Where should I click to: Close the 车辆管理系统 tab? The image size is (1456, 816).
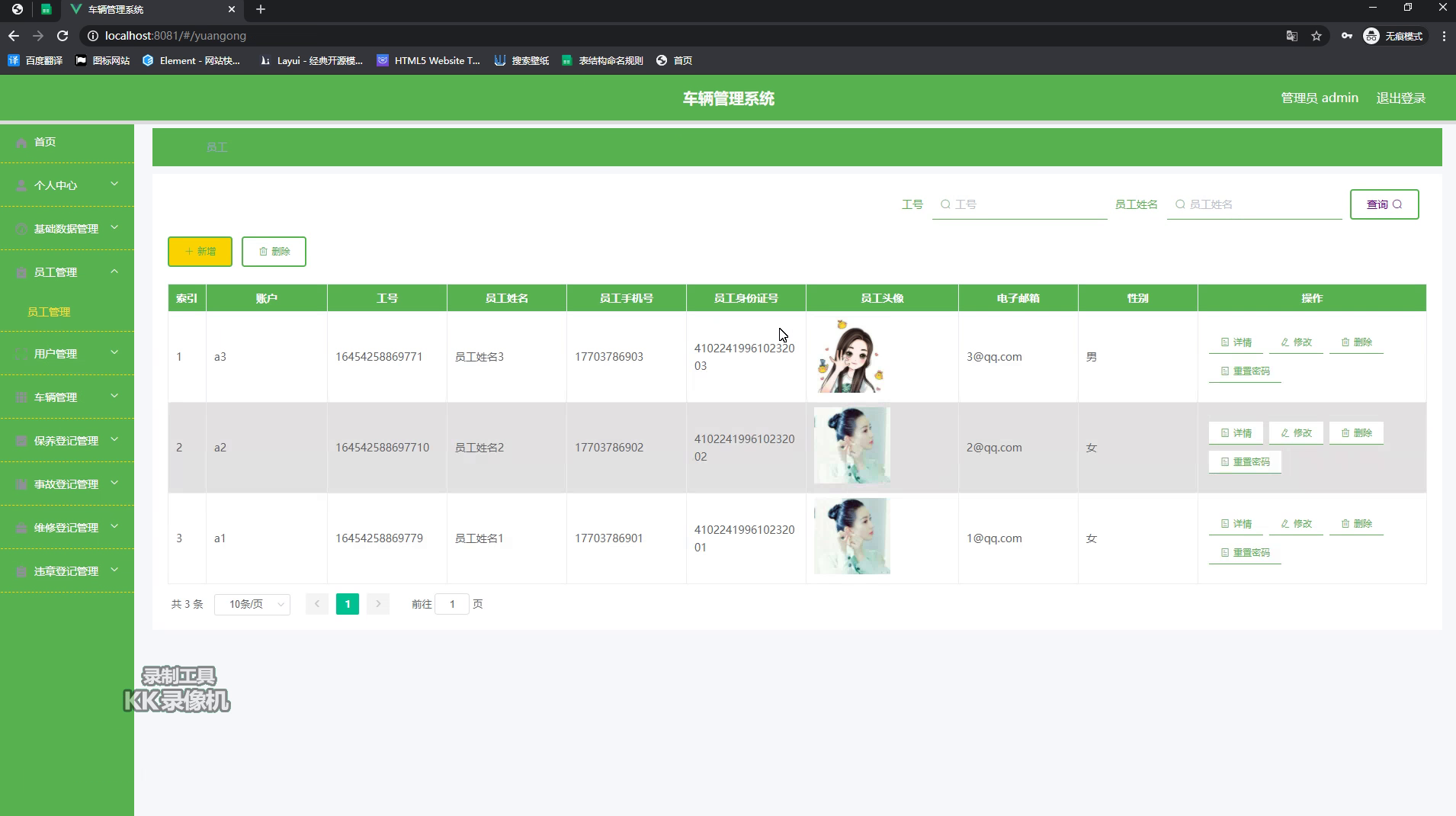pyautogui.click(x=232, y=9)
